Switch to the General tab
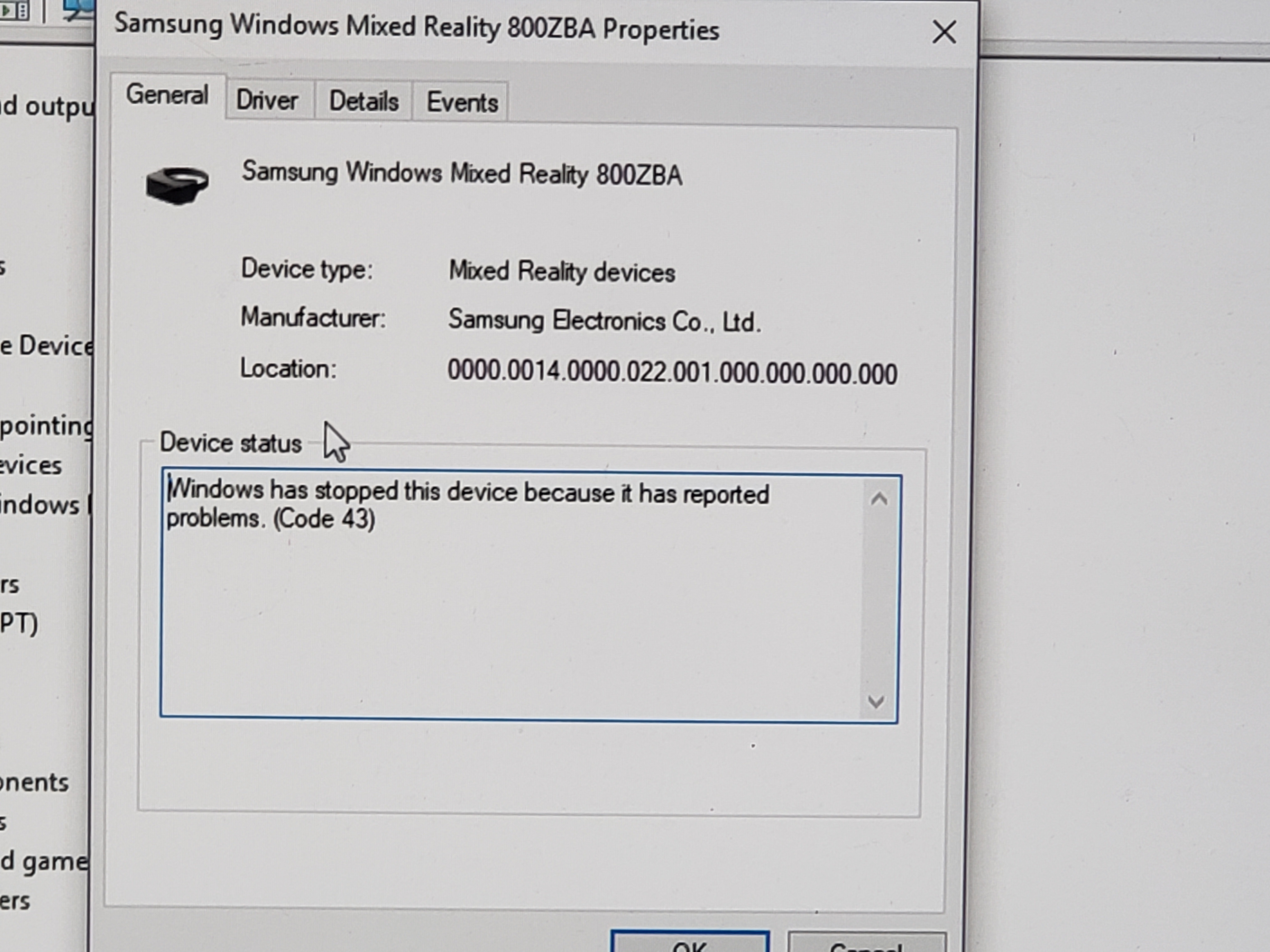The image size is (1270, 952). tap(168, 95)
